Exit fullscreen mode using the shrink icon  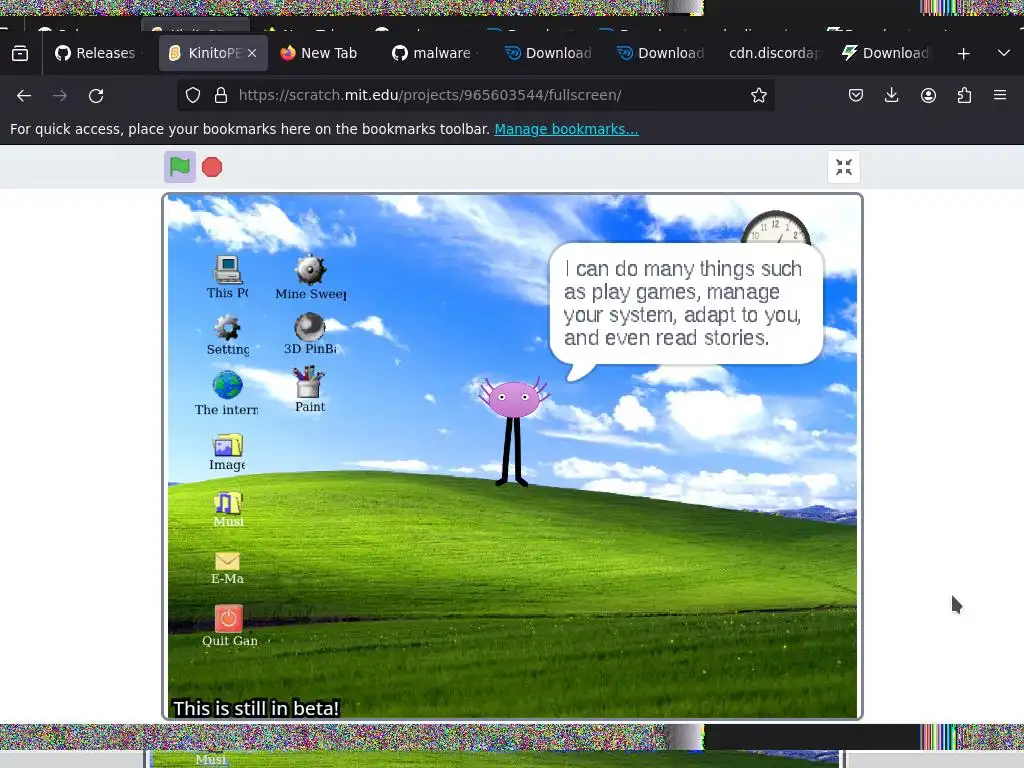tap(844, 167)
